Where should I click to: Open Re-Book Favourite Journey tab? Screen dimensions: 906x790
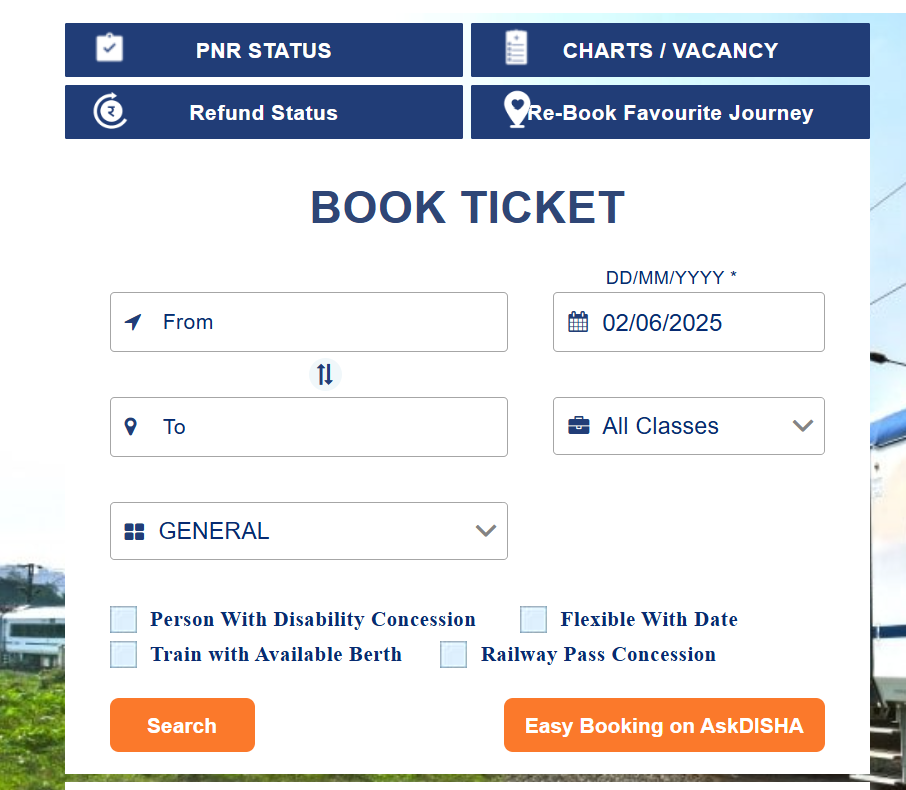670,112
